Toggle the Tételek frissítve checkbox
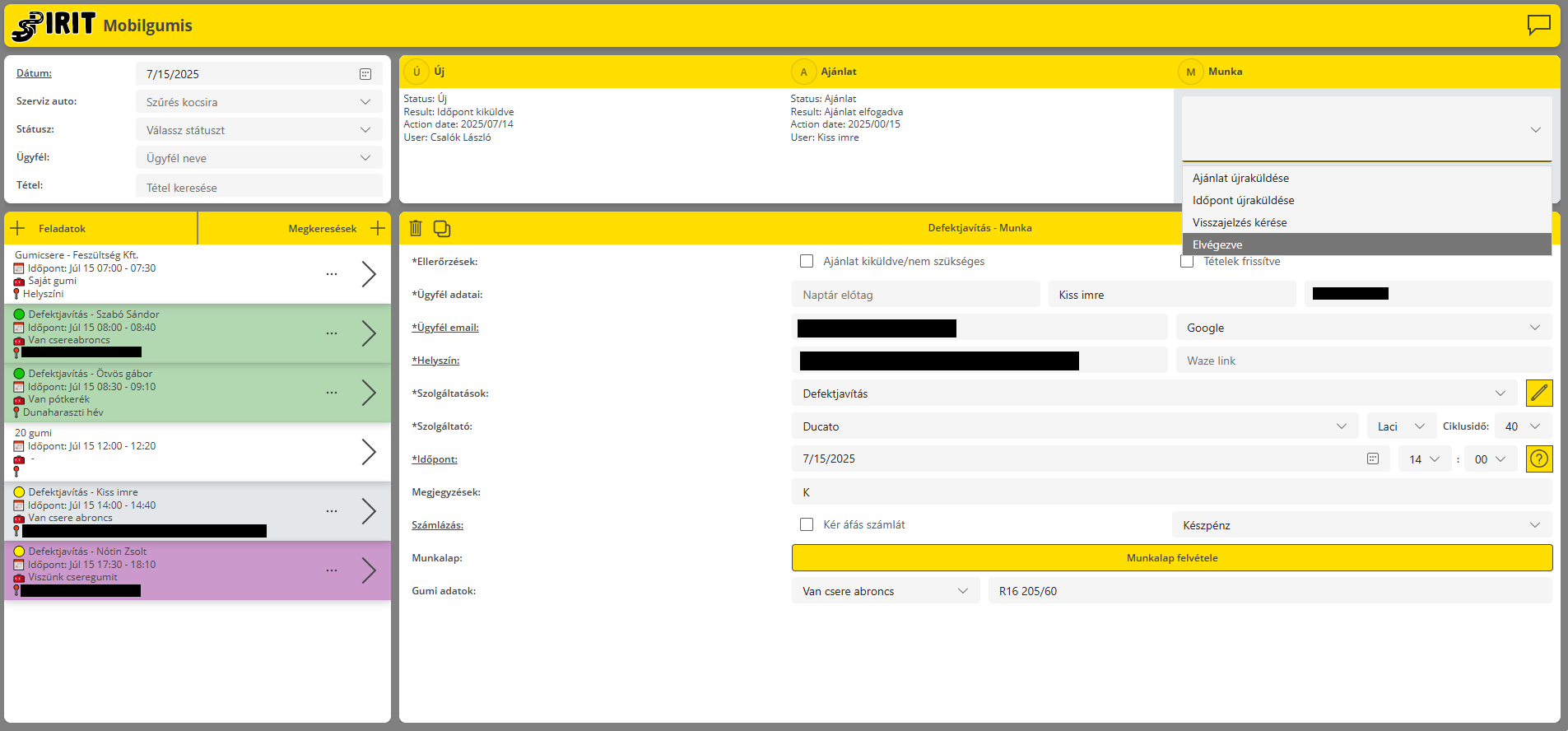The image size is (1568, 731). tap(1187, 262)
